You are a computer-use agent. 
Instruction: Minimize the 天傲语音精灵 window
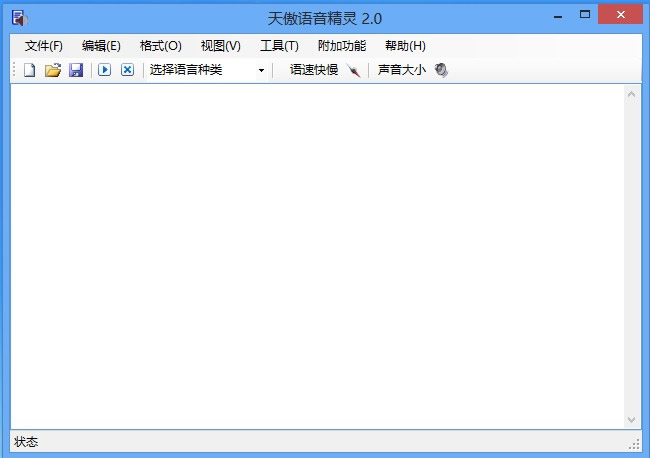558,16
